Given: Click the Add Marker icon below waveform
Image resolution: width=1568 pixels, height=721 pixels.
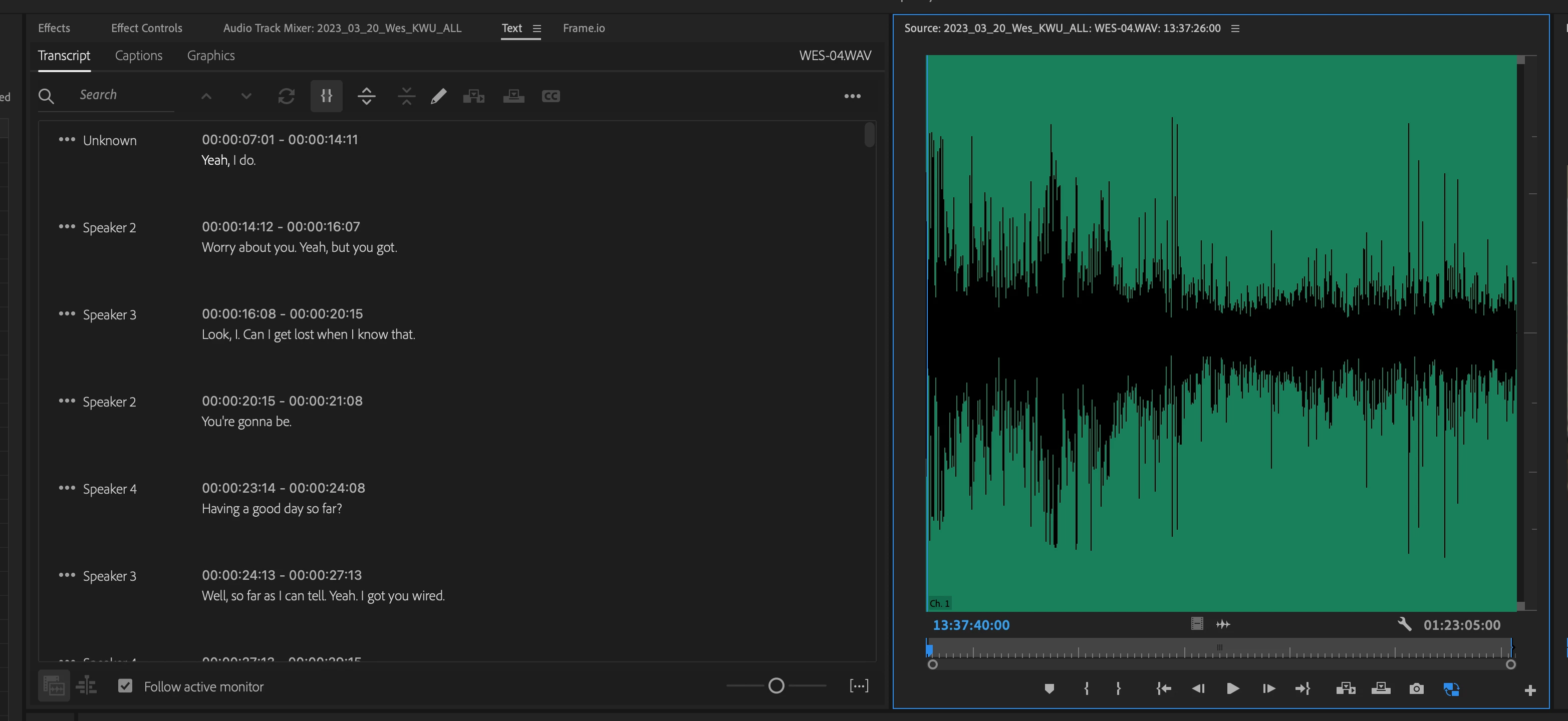Looking at the screenshot, I should click(1049, 689).
